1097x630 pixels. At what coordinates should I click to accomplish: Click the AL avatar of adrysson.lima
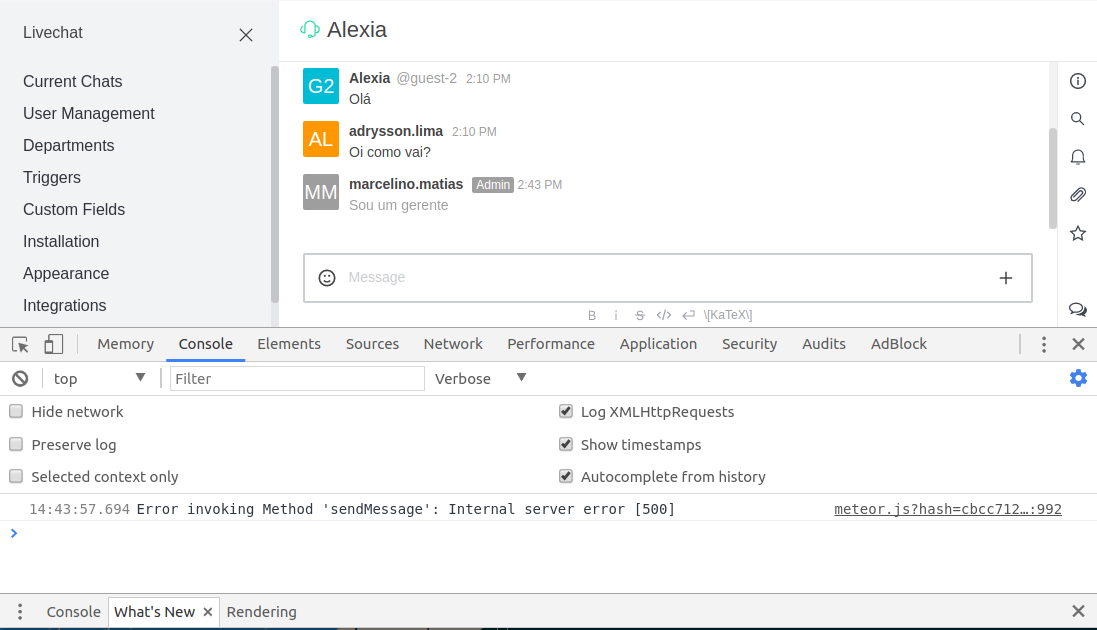321,139
